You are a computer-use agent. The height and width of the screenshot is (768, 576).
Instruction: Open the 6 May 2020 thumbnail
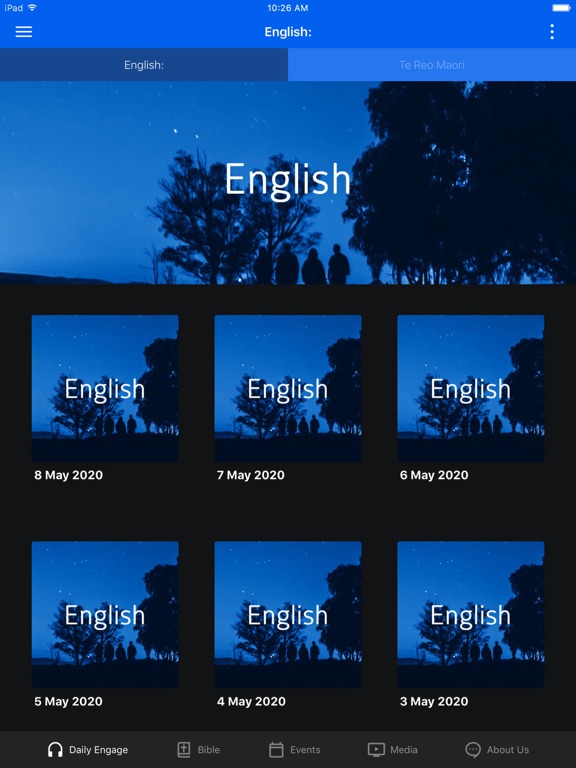tap(471, 388)
